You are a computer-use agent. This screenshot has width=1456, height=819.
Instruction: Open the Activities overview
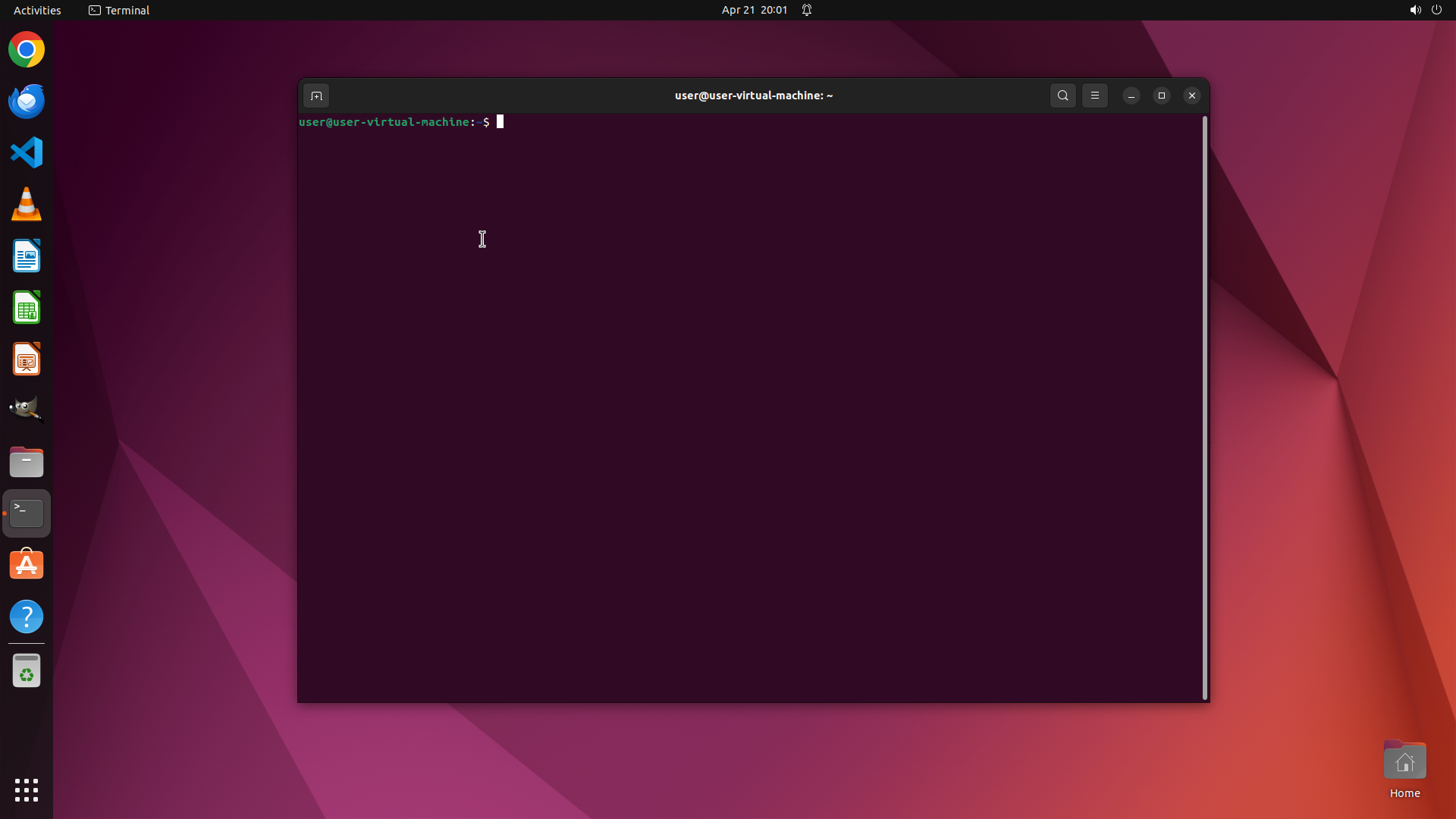(x=37, y=10)
